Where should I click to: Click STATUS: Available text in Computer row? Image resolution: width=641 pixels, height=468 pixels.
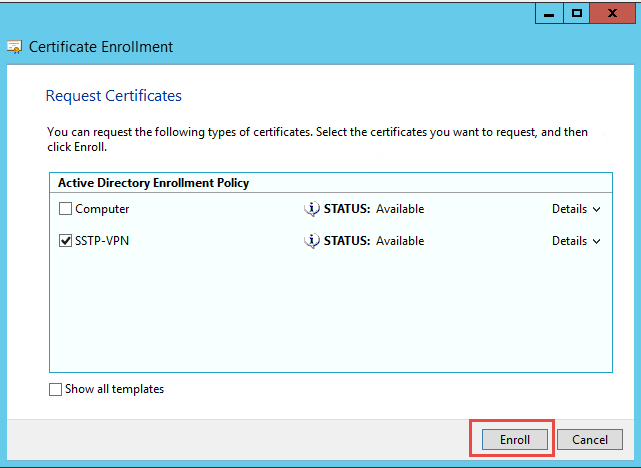pyautogui.click(x=374, y=209)
